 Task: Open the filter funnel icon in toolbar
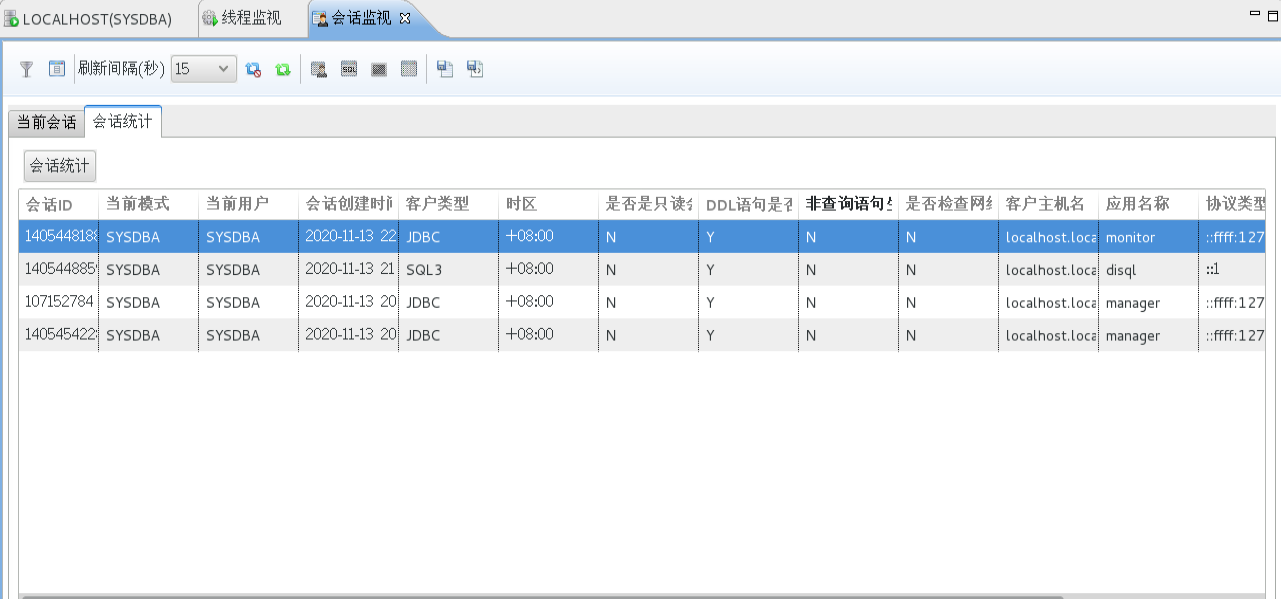click(27, 69)
